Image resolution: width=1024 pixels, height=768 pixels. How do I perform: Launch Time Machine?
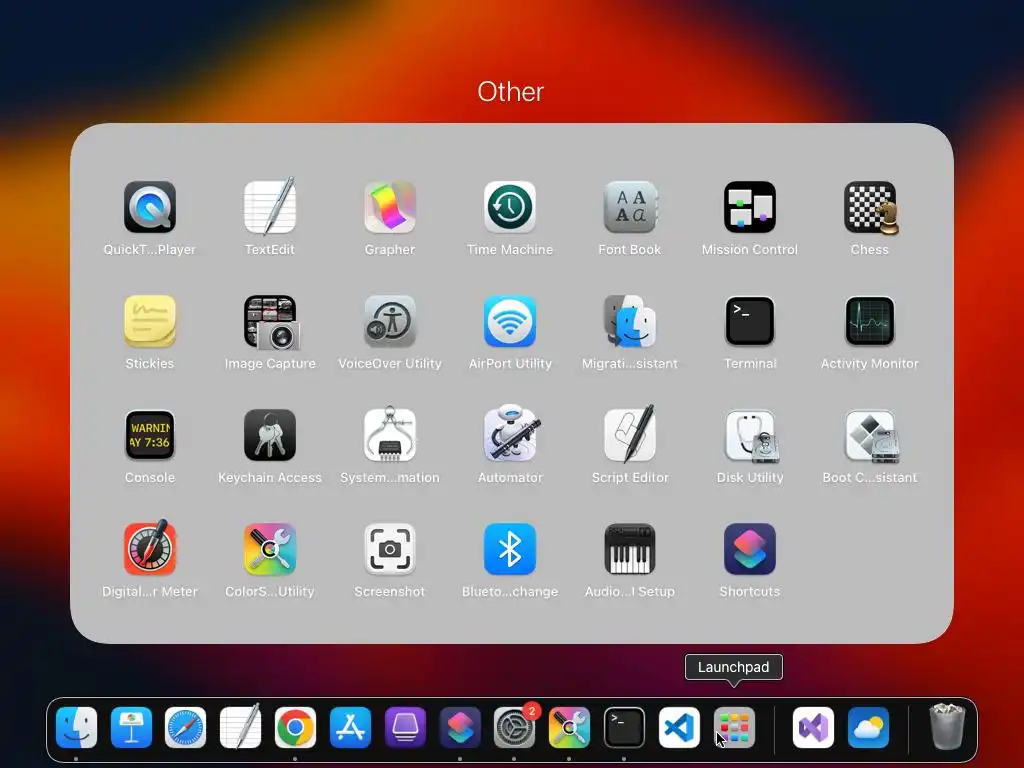510,208
